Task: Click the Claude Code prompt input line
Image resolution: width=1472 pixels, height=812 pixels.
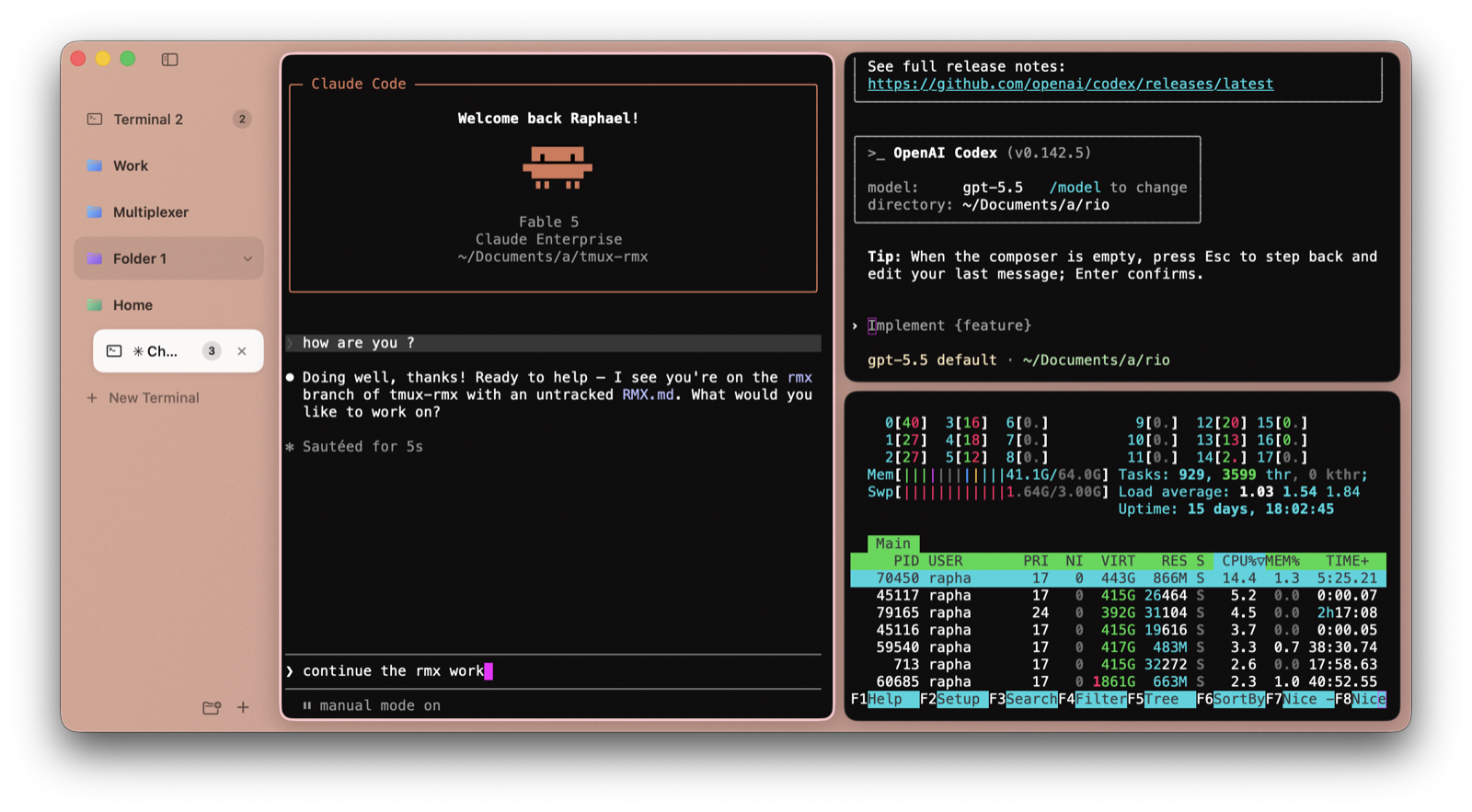Action: pos(553,671)
